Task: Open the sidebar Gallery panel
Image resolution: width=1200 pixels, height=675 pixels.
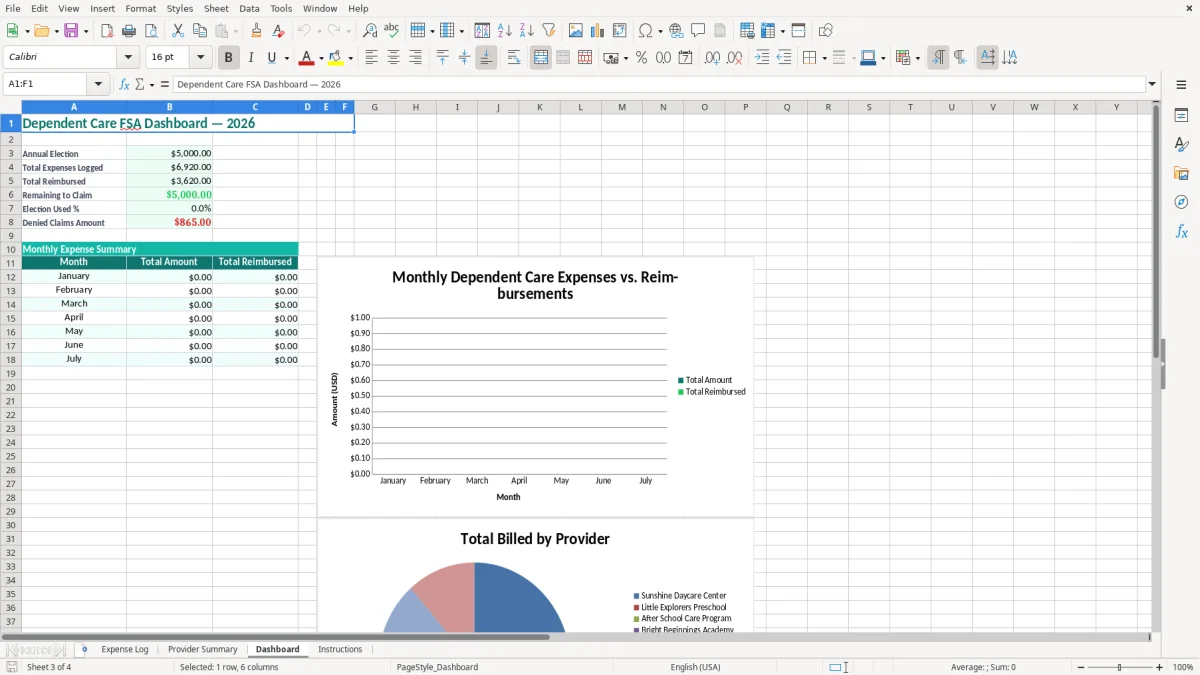Action: pyautogui.click(x=1181, y=173)
